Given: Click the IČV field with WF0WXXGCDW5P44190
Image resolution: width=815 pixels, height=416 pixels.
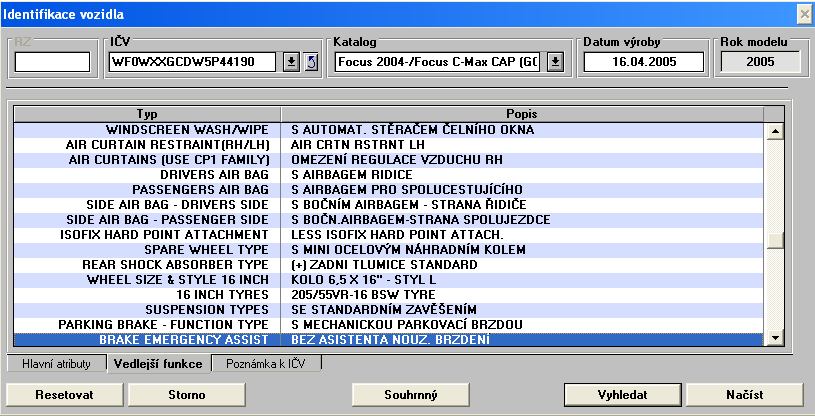Looking at the screenshot, I should (194, 63).
